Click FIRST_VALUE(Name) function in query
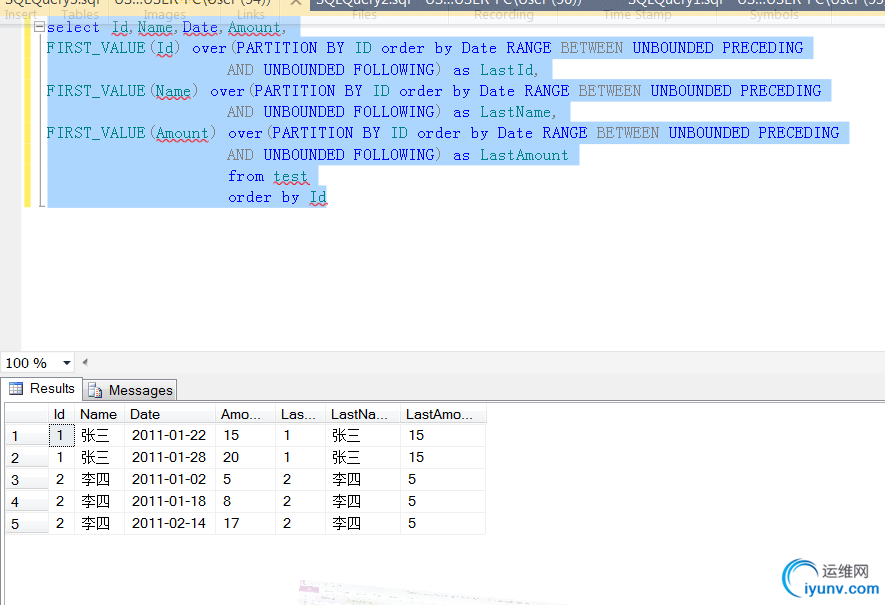885x605 pixels. 122,91
